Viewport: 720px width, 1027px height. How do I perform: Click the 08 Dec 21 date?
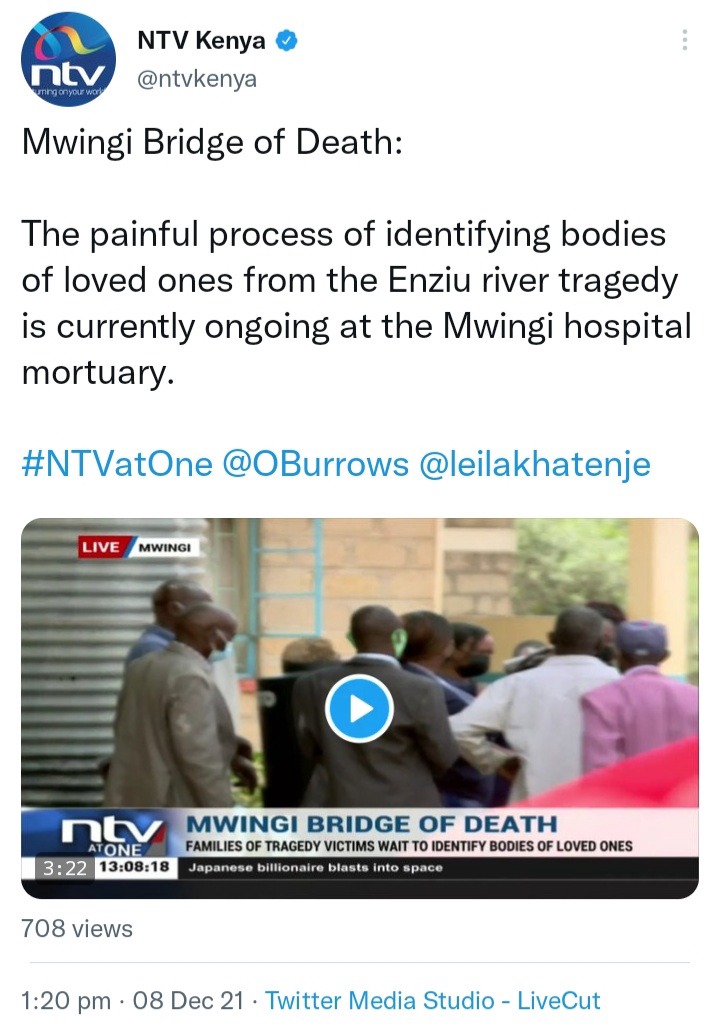(187, 1001)
